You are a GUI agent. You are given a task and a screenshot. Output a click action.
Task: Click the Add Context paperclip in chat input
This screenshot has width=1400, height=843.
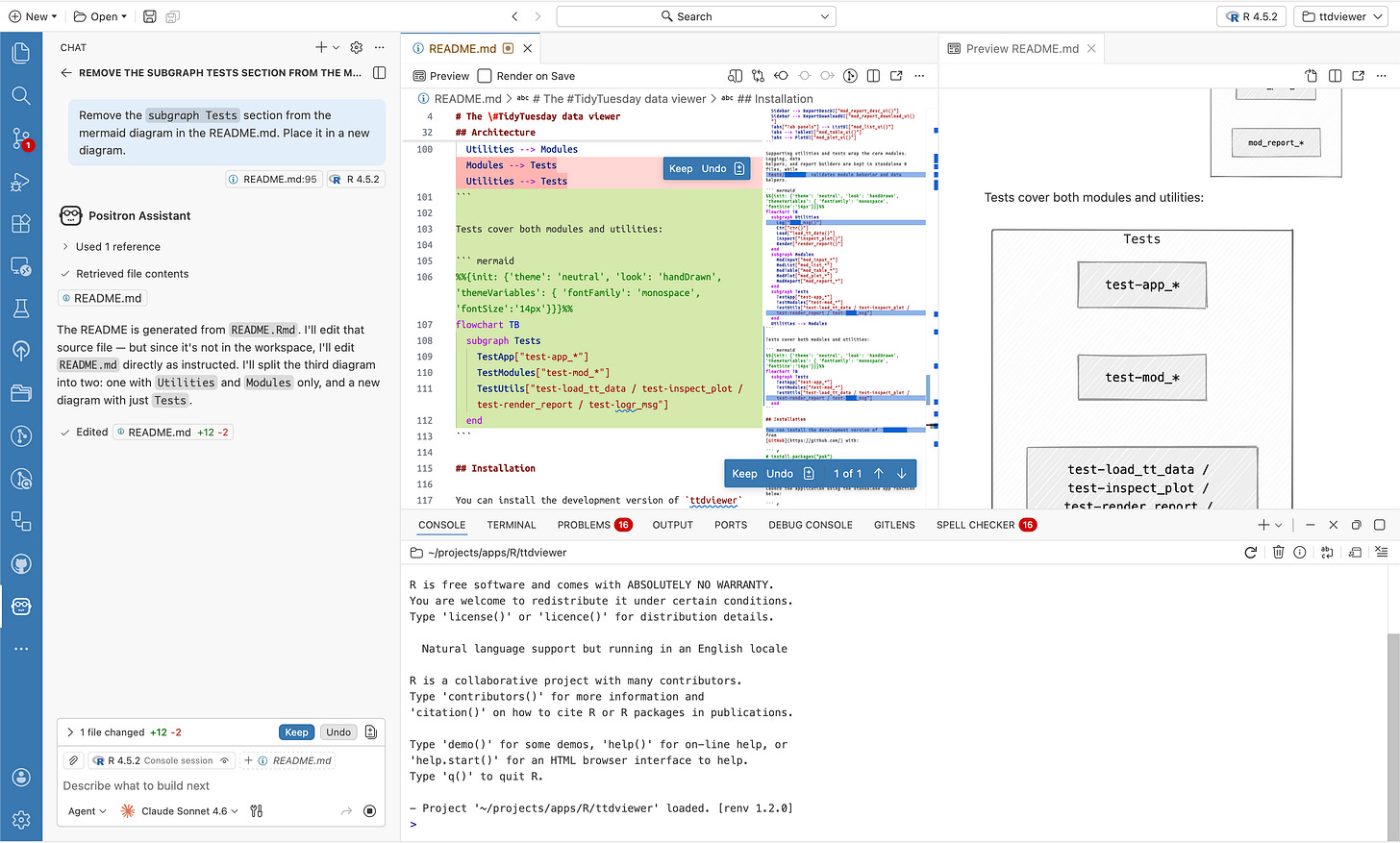pos(74,760)
